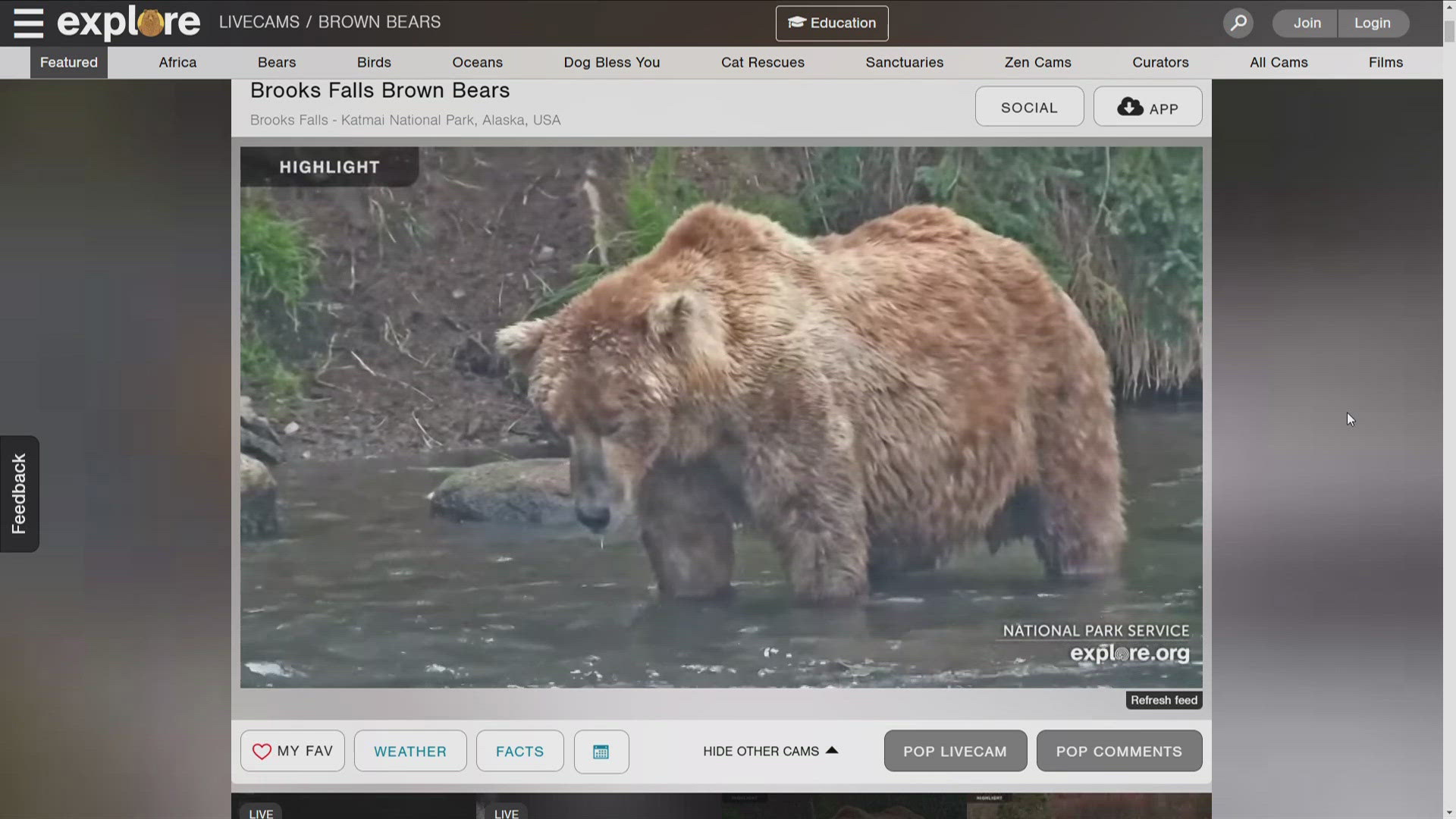Click Pop Livecam button

coord(955,752)
